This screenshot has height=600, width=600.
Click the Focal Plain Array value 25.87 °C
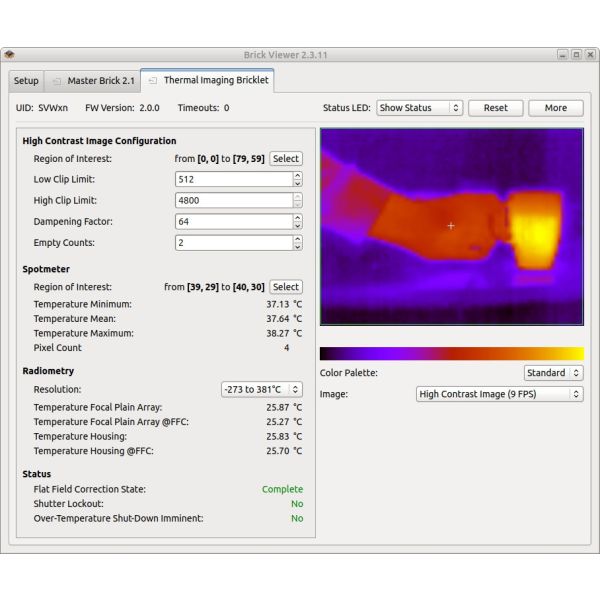coord(284,407)
